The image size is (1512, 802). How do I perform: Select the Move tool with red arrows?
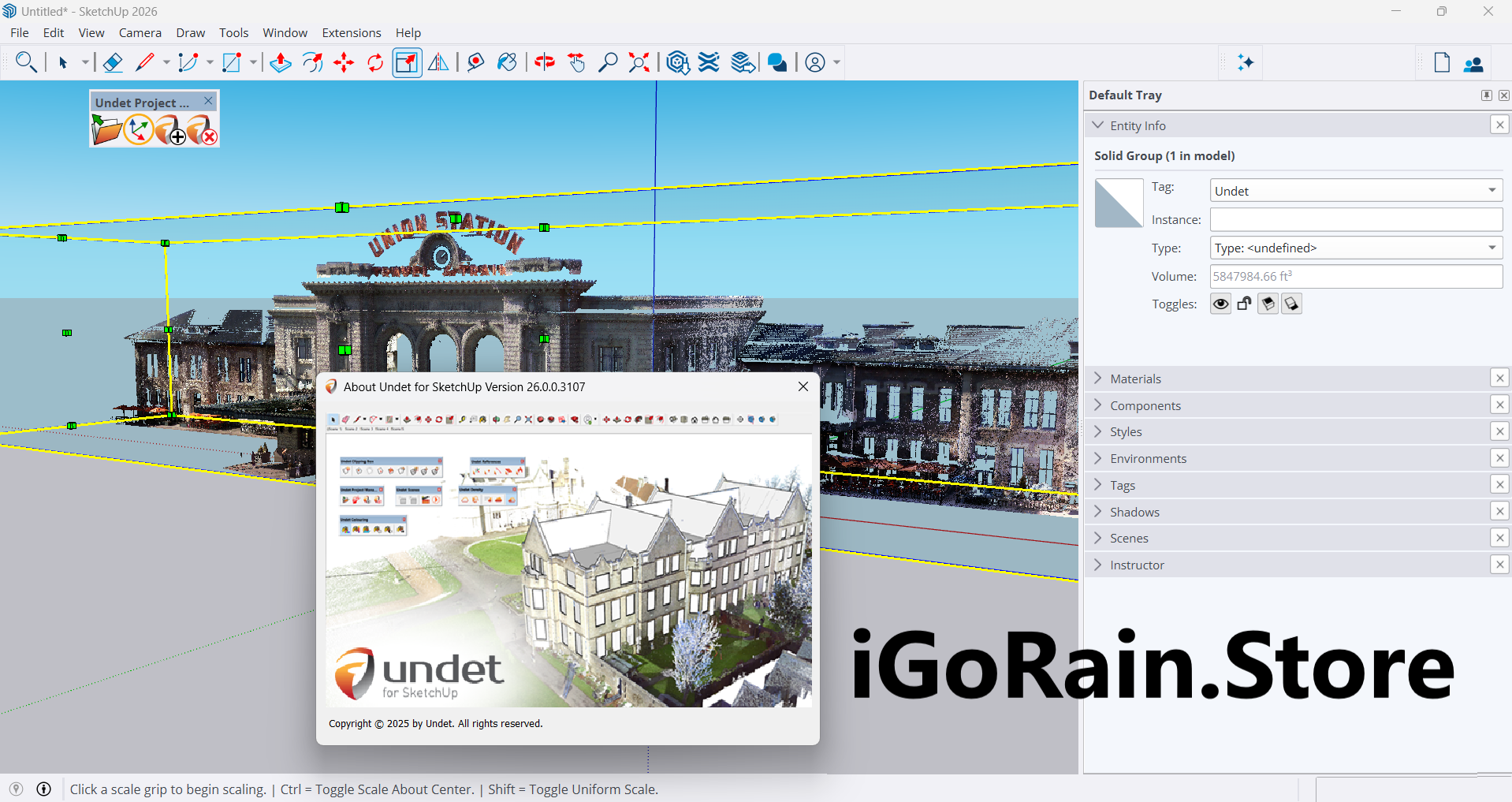pyautogui.click(x=344, y=62)
